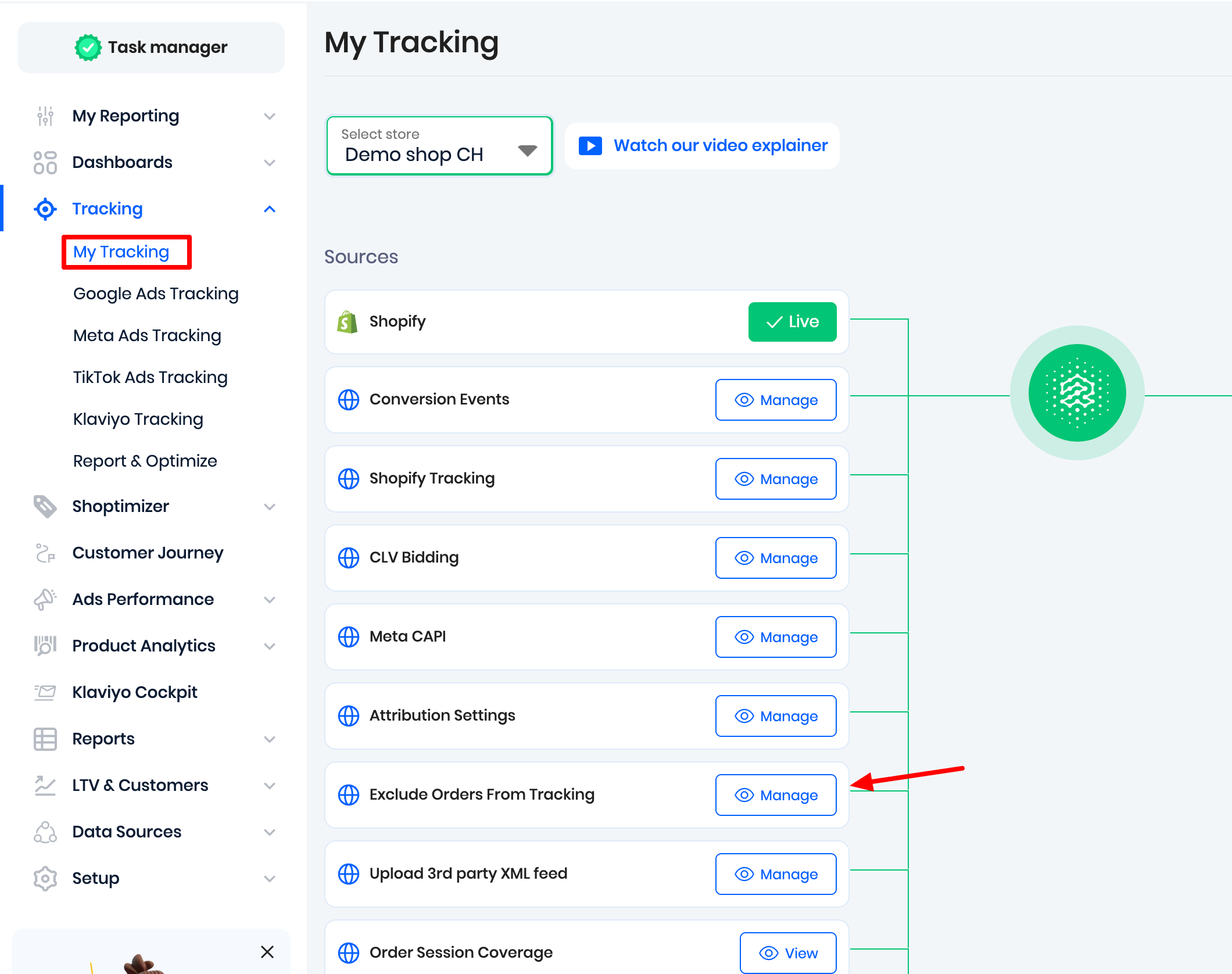Go to Report & Optimize

click(145, 461)
